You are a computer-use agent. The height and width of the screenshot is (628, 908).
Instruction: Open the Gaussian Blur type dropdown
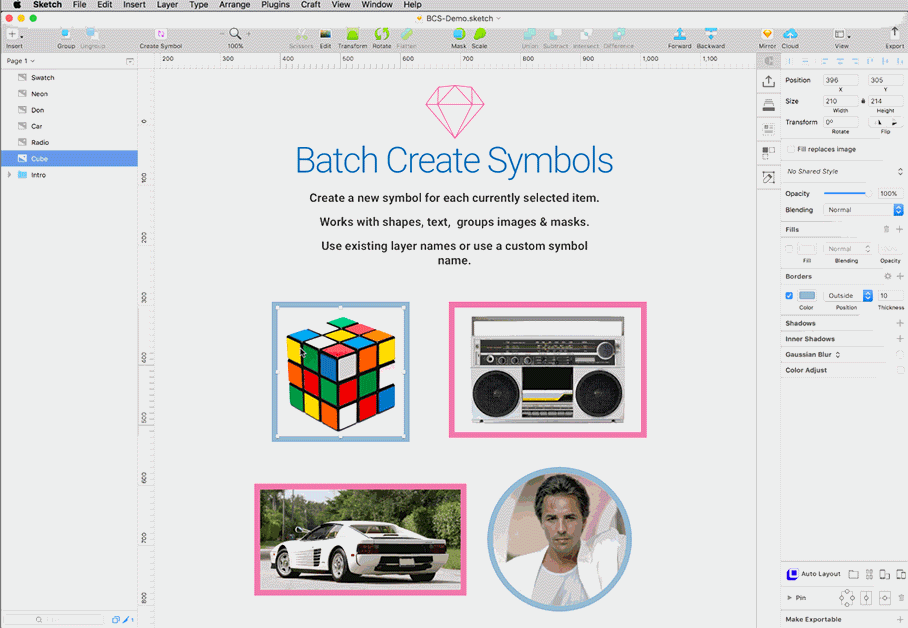[838, 354]
